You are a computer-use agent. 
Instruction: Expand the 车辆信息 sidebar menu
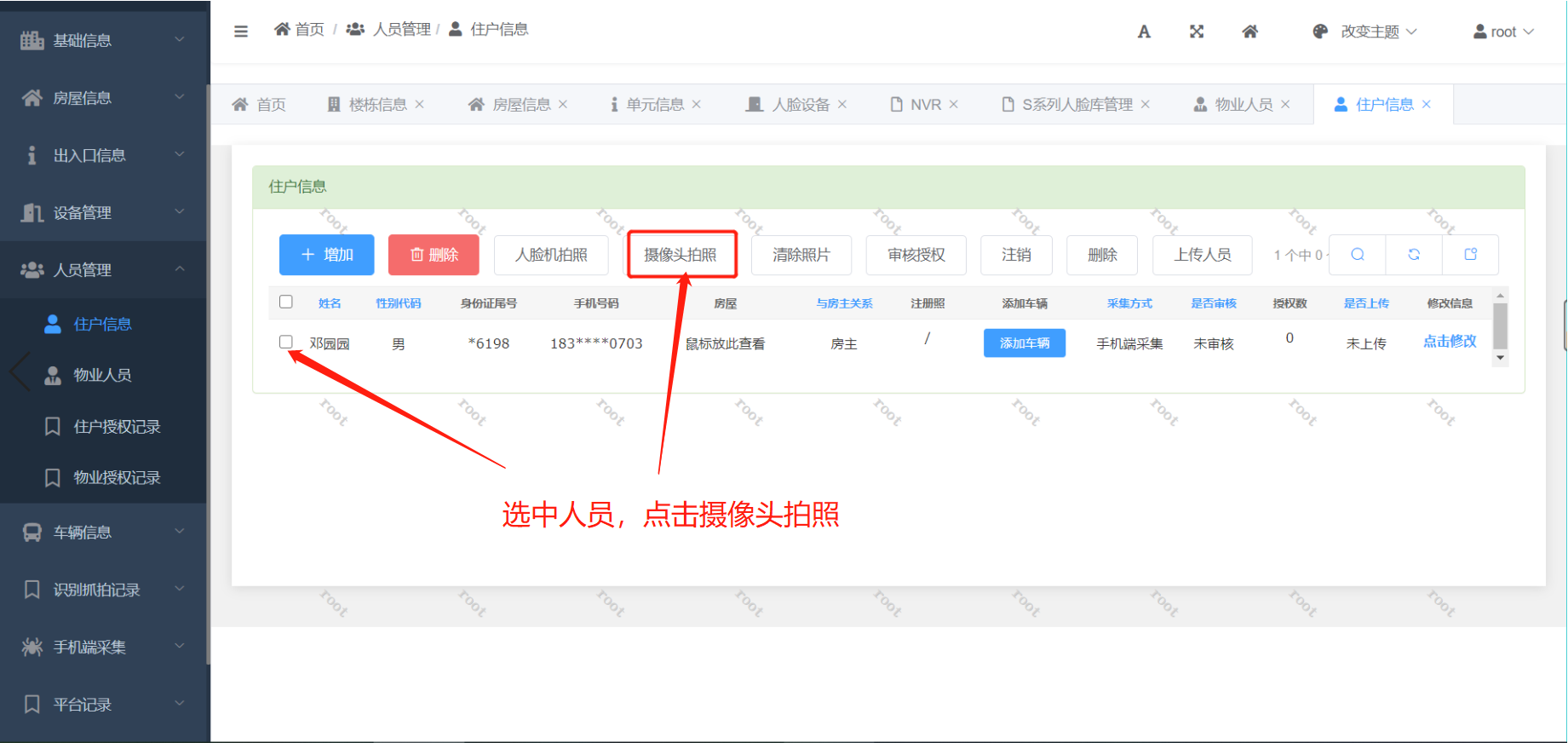point(103,533)
